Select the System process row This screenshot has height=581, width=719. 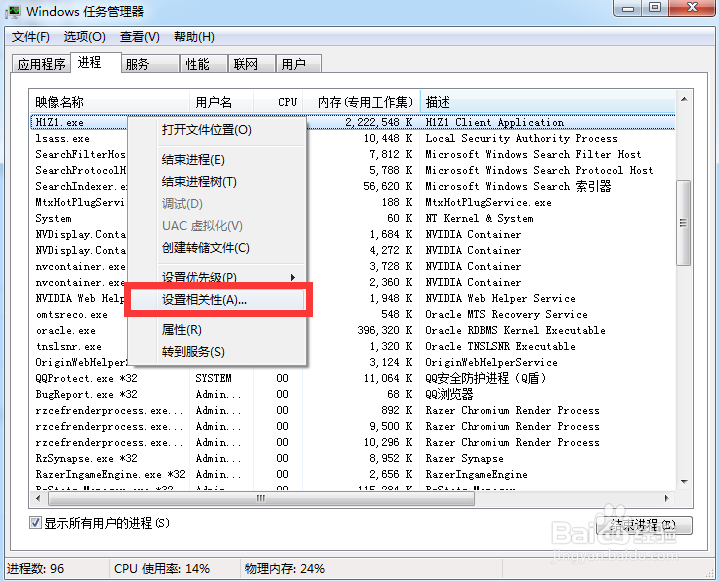353,218
